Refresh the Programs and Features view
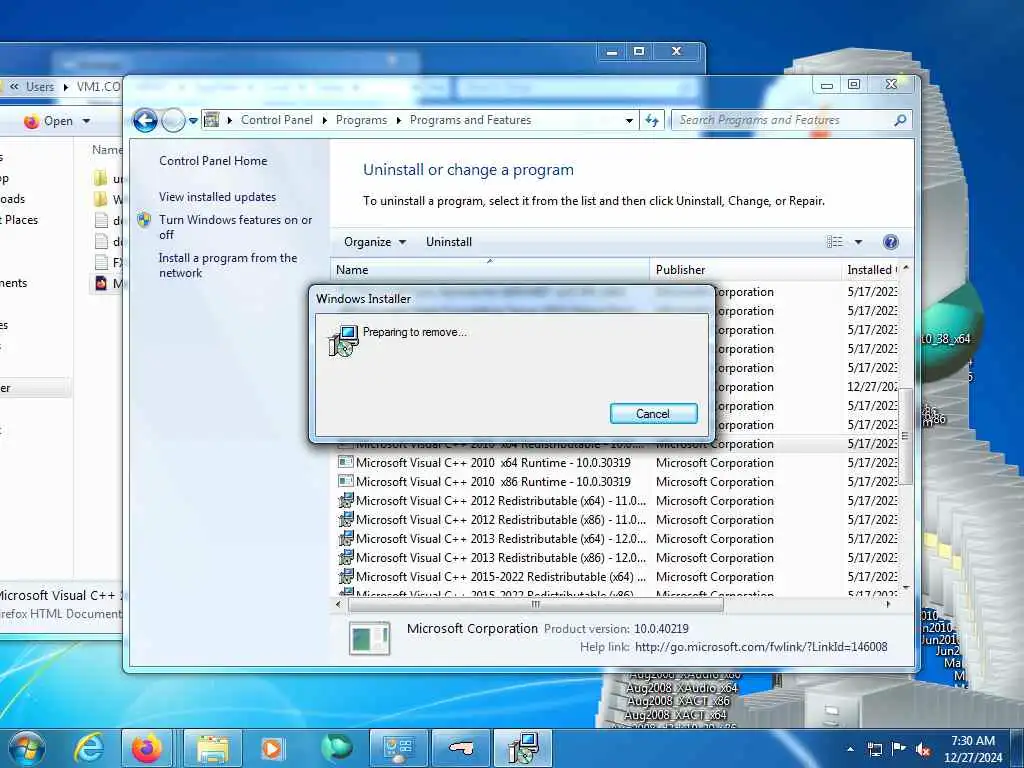 [x=652, y=120]
